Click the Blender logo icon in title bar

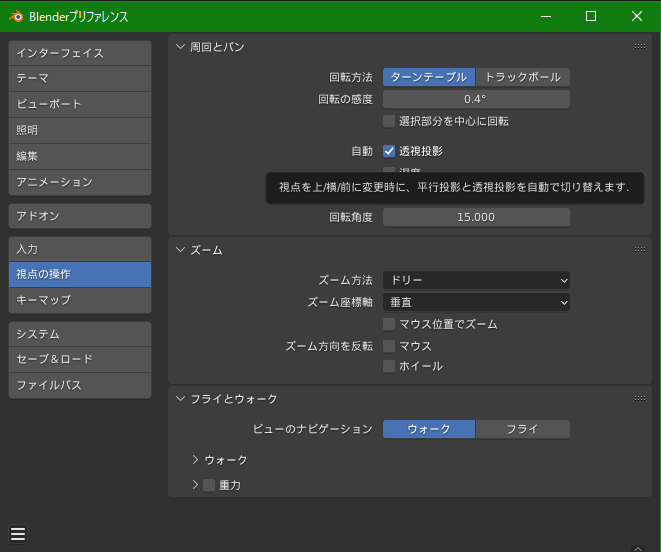point(16,16)
